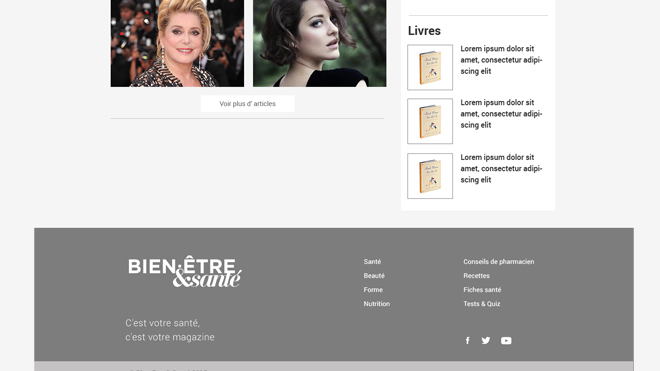Open the Recettes footer link
660x371 pixels.
[476, 276]
